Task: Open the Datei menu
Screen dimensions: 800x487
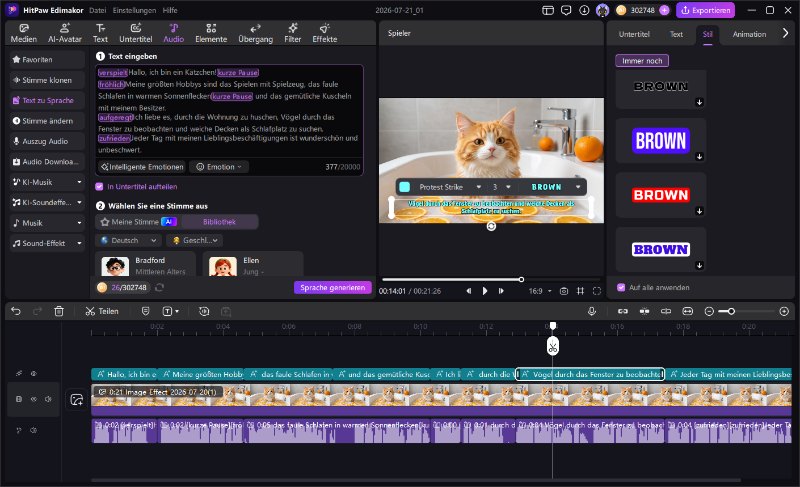Action: click(97, 10)
